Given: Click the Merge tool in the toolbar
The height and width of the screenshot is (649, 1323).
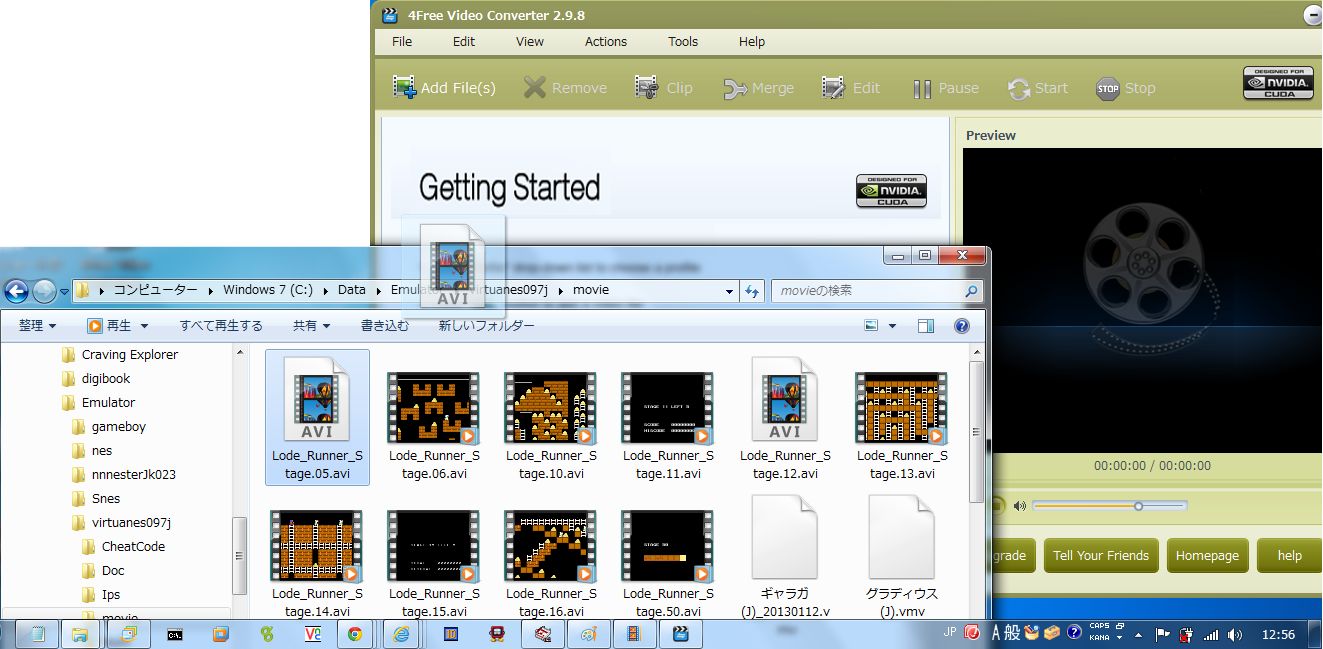Looking at the screenshot, I should click(x=758, y=88).
